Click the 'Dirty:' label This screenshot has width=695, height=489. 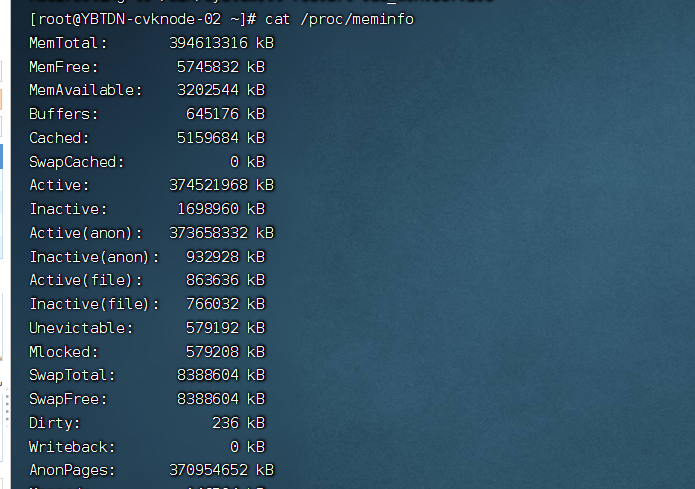pyautogui.click(x=55, y=423)
